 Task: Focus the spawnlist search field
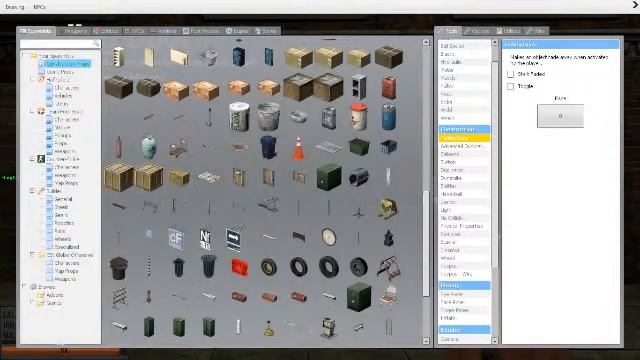60,43
